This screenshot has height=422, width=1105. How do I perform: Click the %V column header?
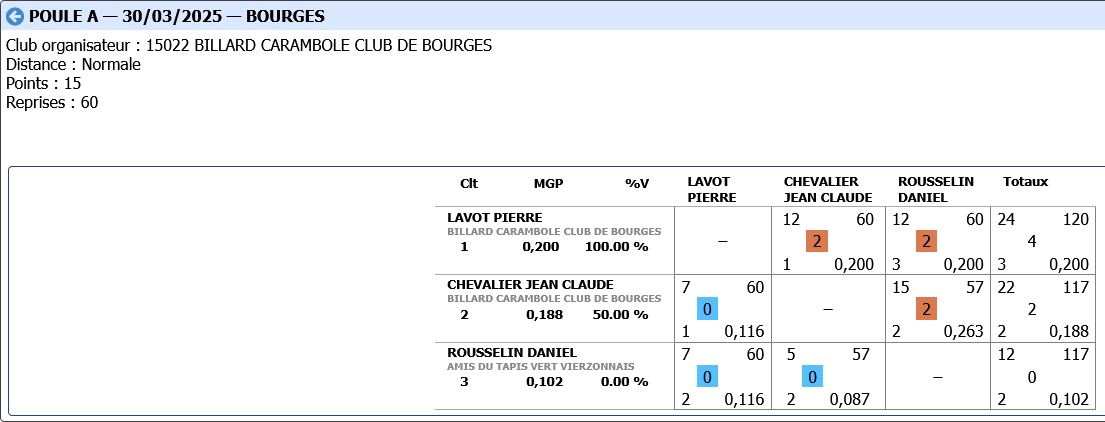coord(636,183)
